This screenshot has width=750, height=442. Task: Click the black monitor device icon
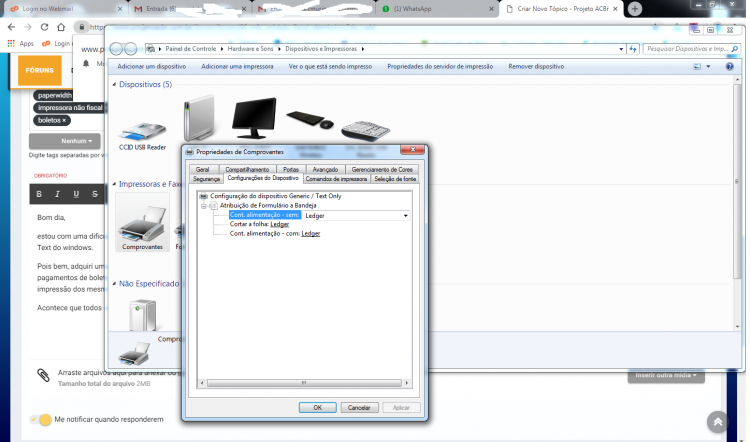click(254, 118)
